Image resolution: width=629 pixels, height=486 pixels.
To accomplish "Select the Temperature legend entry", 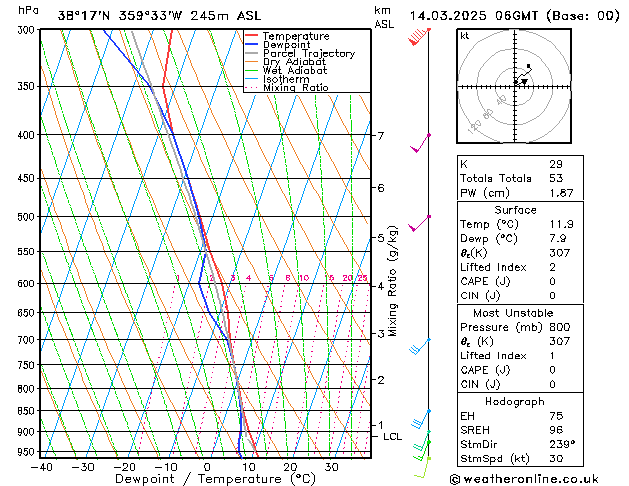I will pyautogui.click(x=295, y=36).
